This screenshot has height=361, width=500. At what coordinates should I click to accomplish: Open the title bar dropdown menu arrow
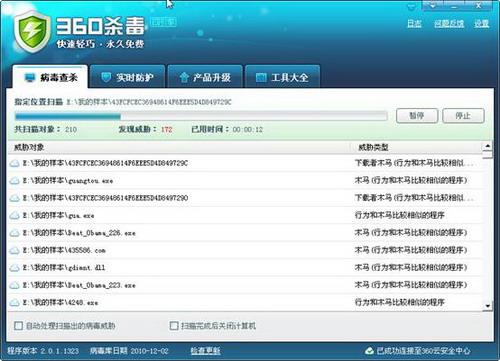tap(433, 5)
